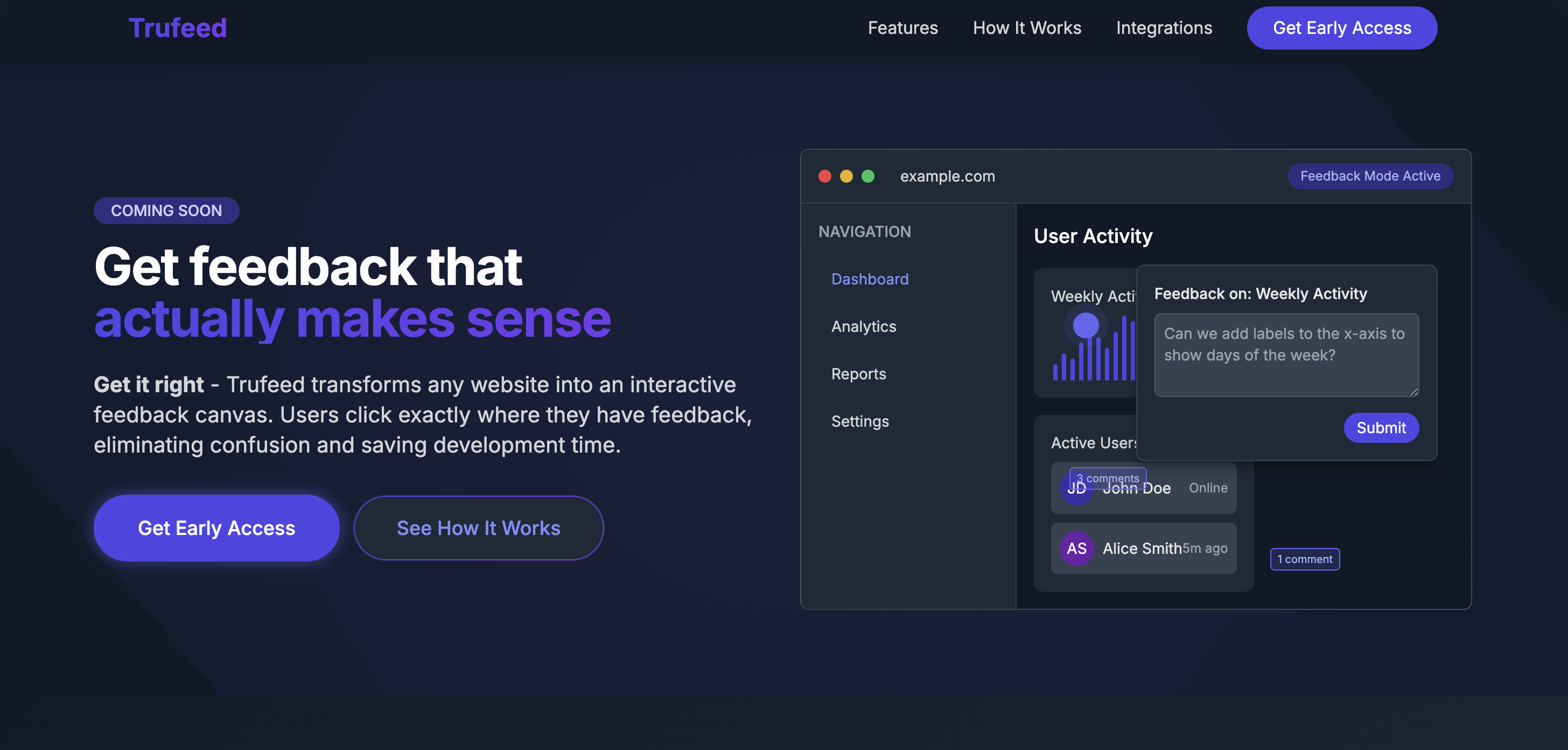Click the feedback comment text area
Image resolution: width=1568 pixels, height=750 pixels.
click(1286, 355)
